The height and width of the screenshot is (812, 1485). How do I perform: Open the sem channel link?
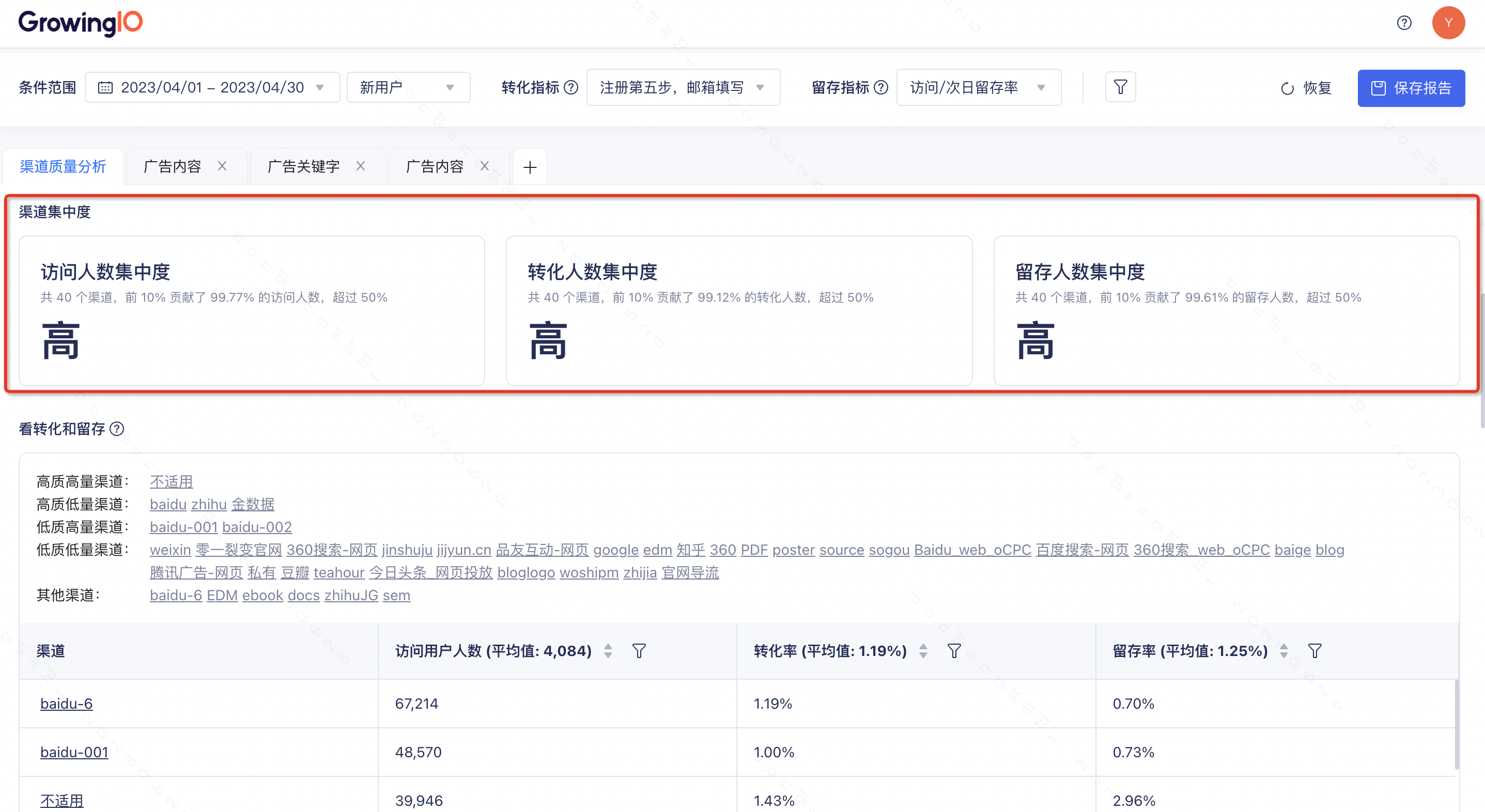click(x=397, y=596)
